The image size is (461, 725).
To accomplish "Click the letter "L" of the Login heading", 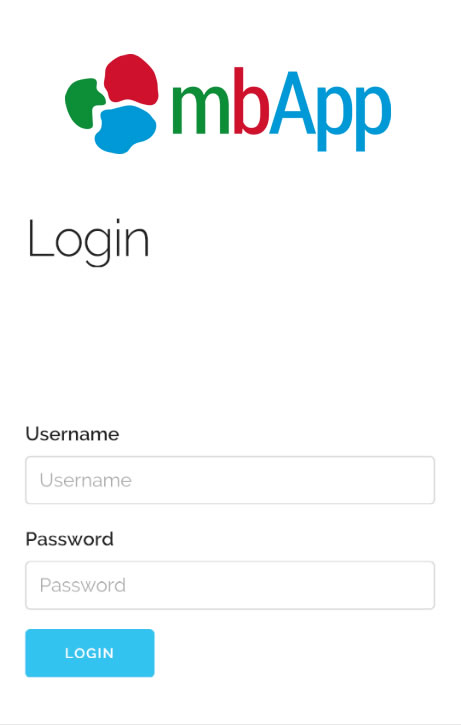I will (40, 238).
